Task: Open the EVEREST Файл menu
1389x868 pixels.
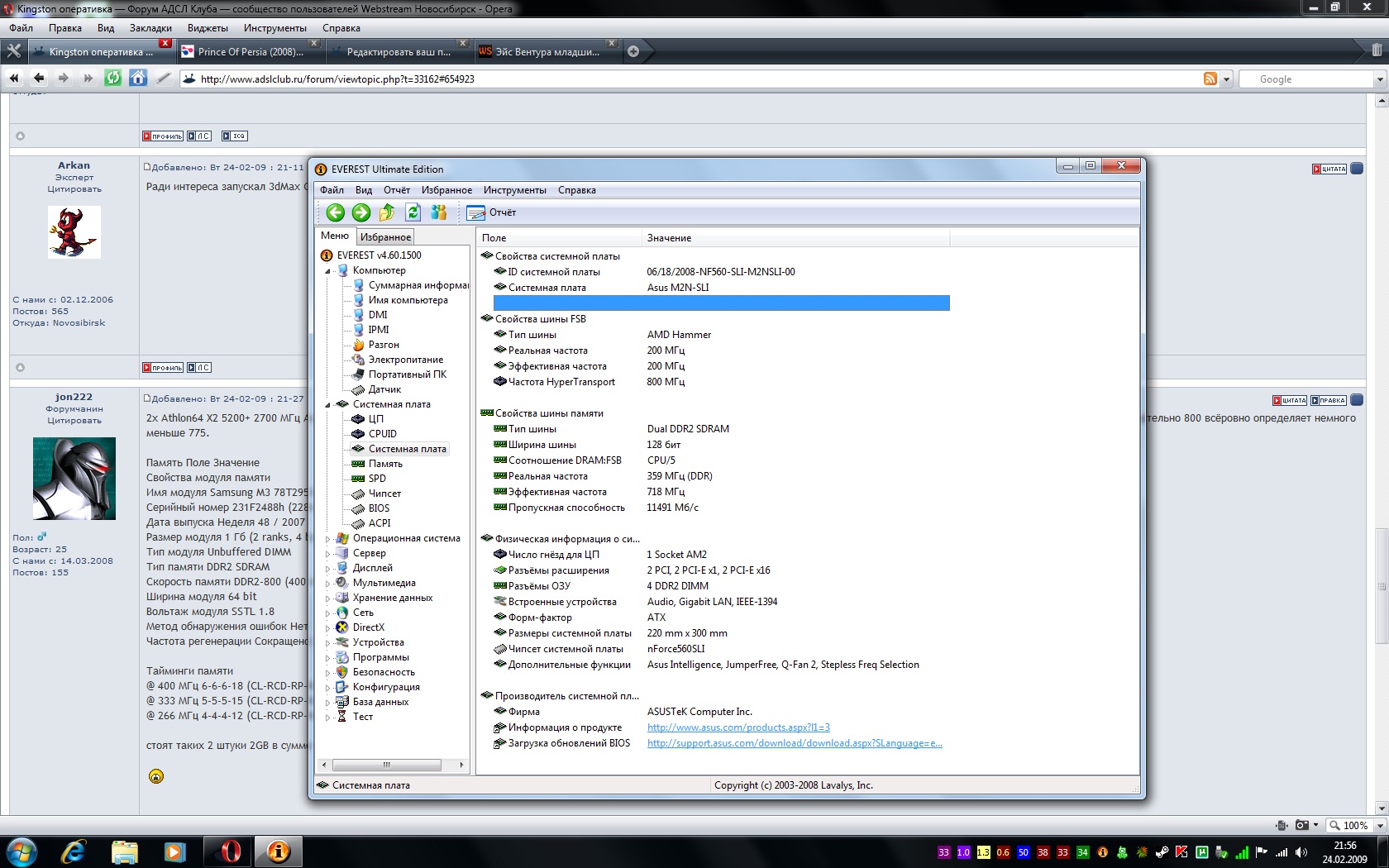Action: pyautogui.click(x=332, y=190)
